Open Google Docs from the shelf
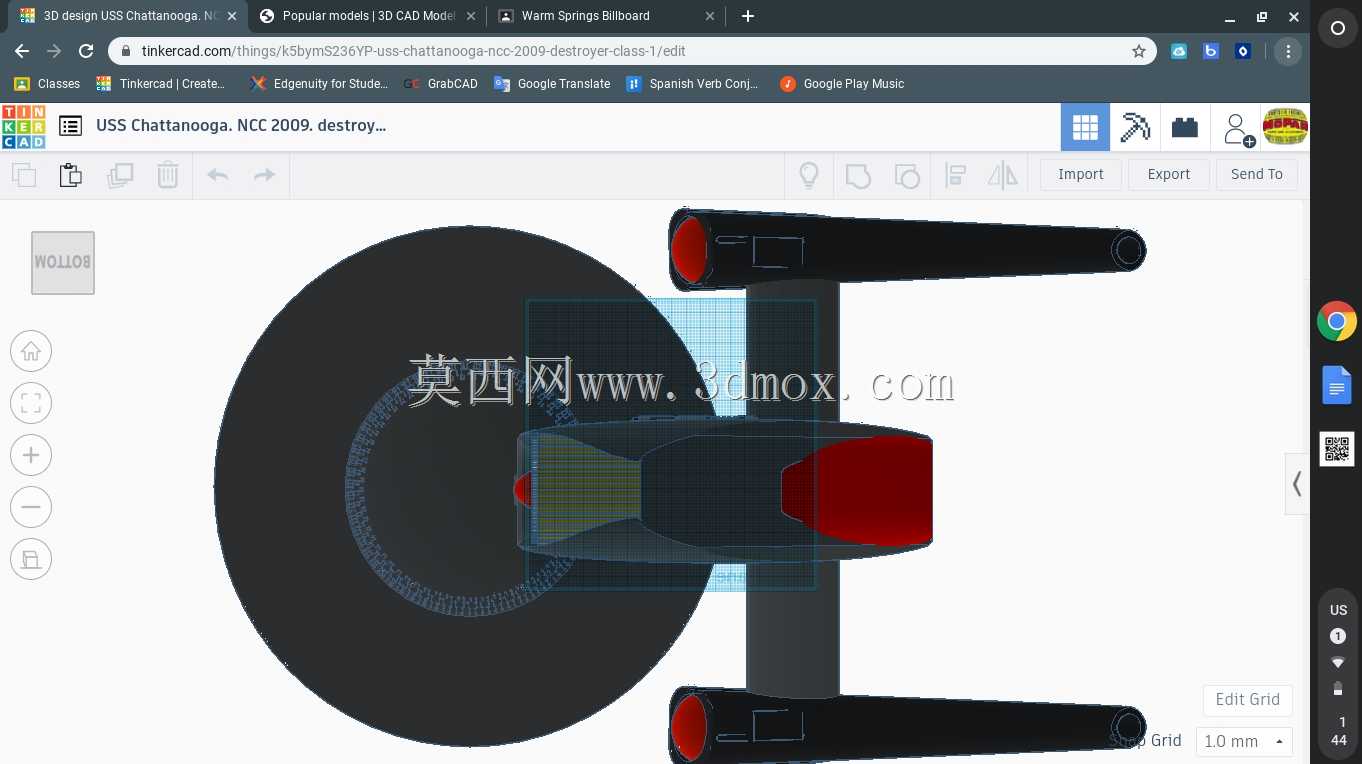The width and height of the screenshot is (1362, 764). pos(1337,385)
